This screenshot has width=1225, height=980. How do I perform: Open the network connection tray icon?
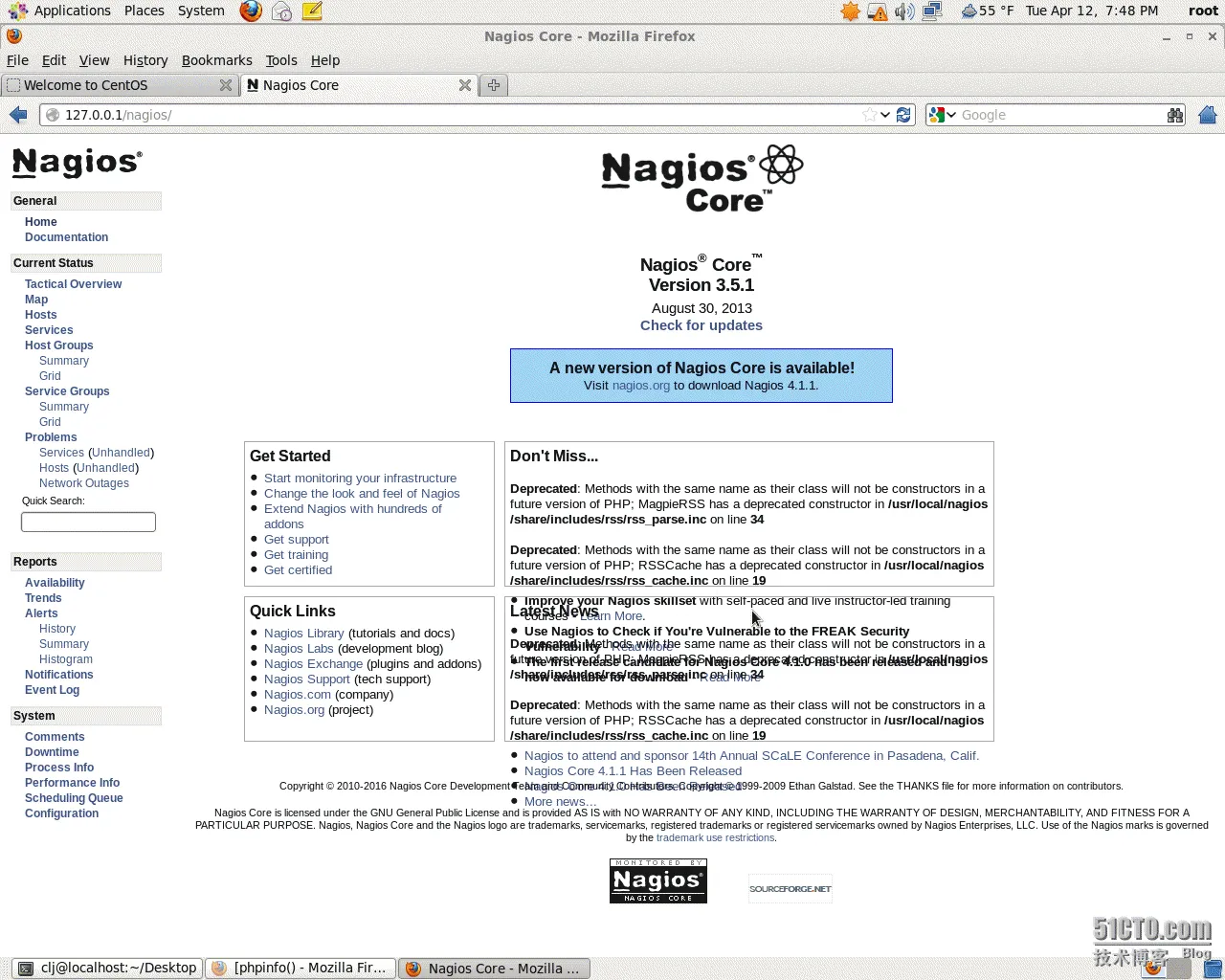pyautogui.click(x=932, y=11)
